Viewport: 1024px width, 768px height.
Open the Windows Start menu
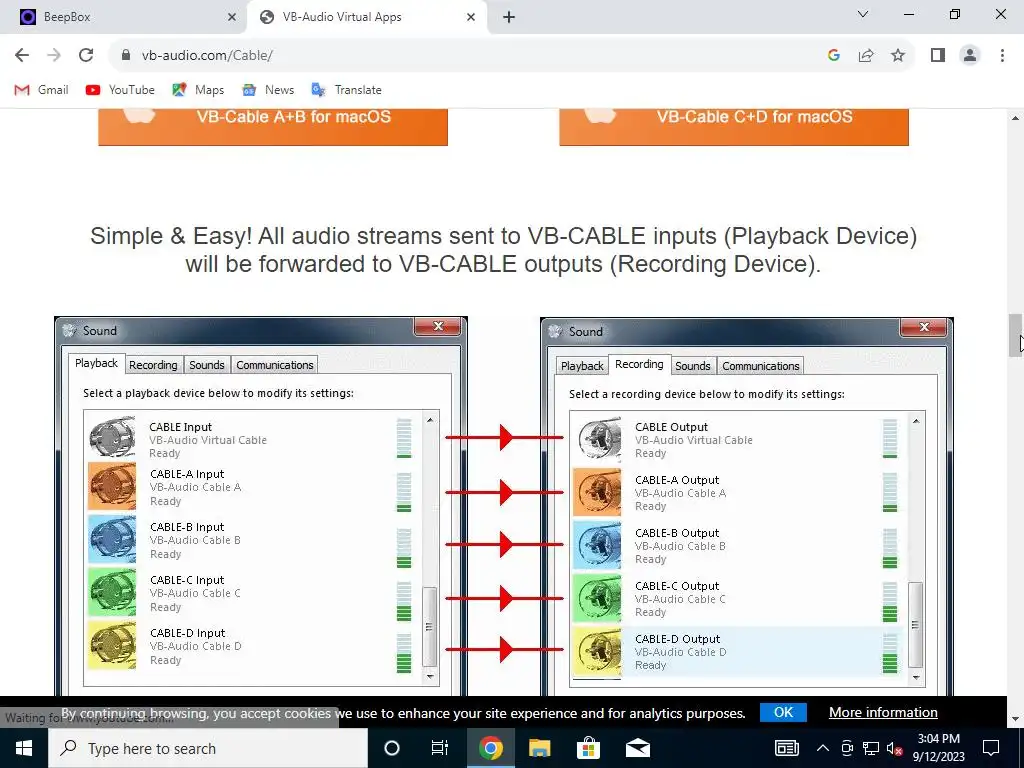coord(24,748)
